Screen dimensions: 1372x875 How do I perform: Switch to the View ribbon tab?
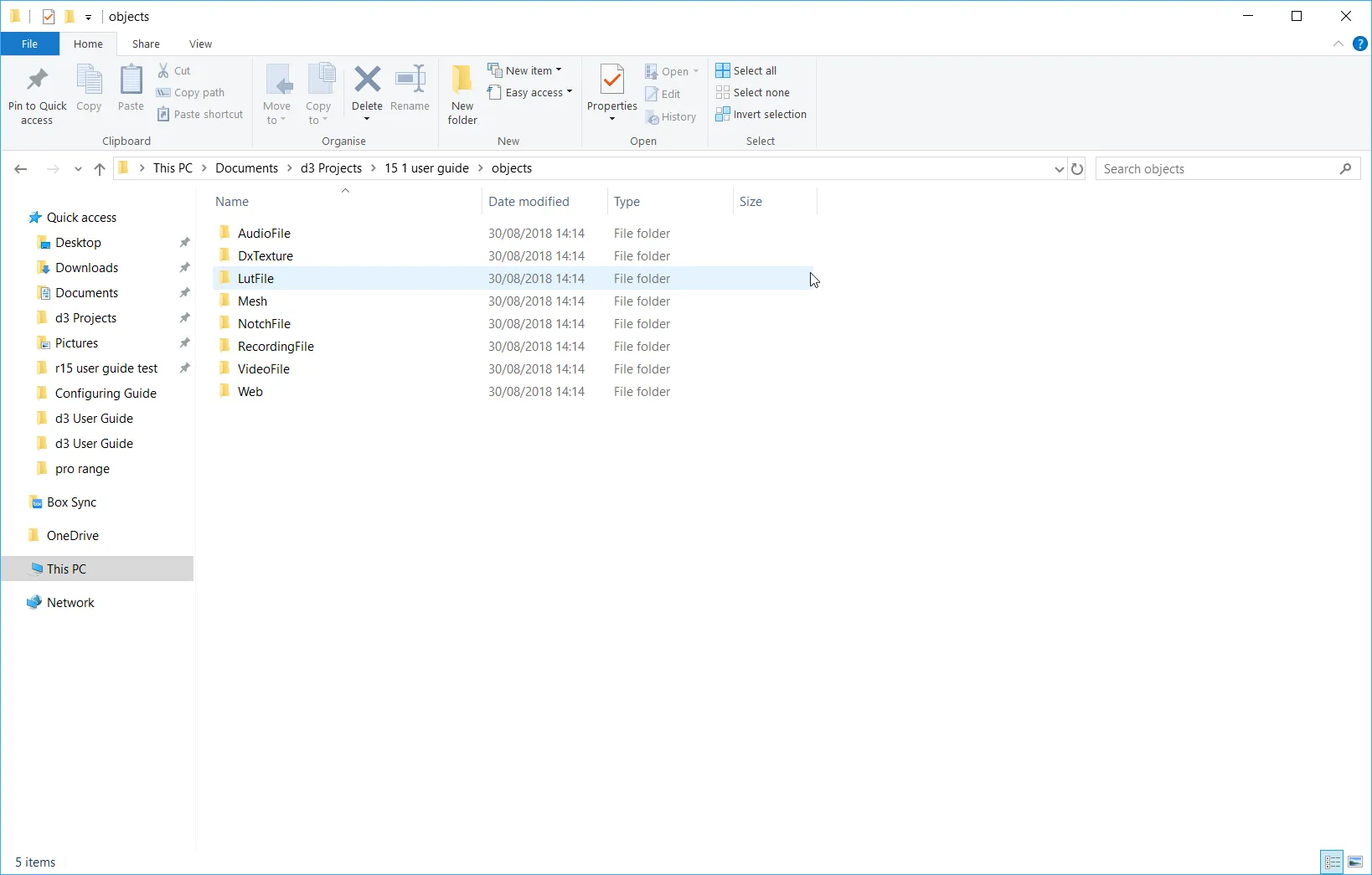tap(200, 44)
